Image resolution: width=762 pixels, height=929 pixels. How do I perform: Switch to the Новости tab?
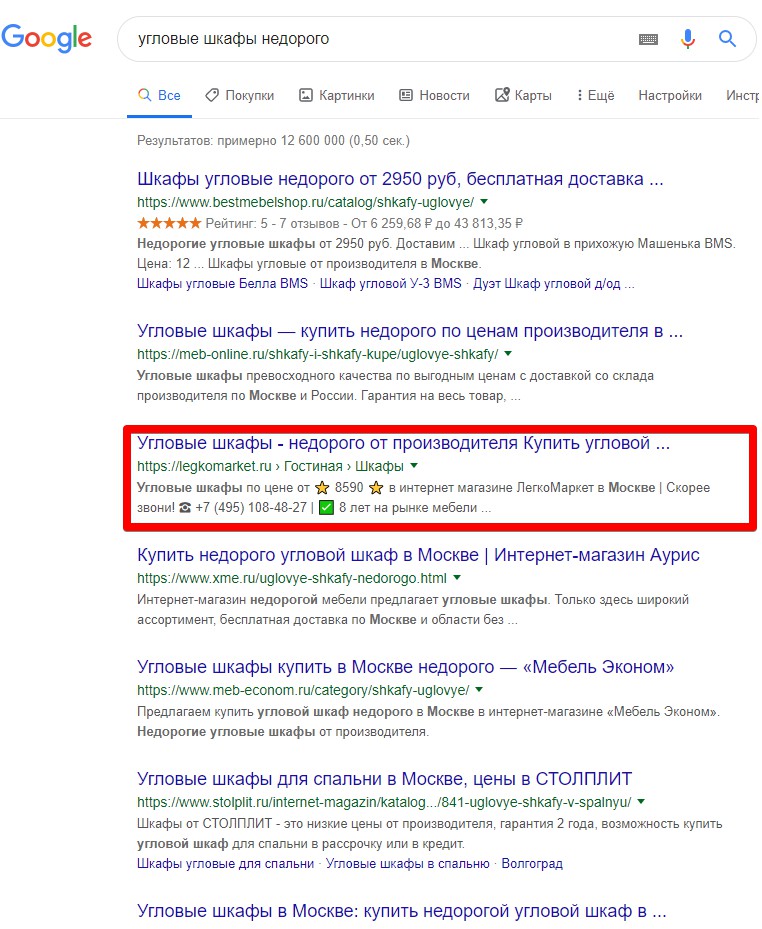point(434,95)
